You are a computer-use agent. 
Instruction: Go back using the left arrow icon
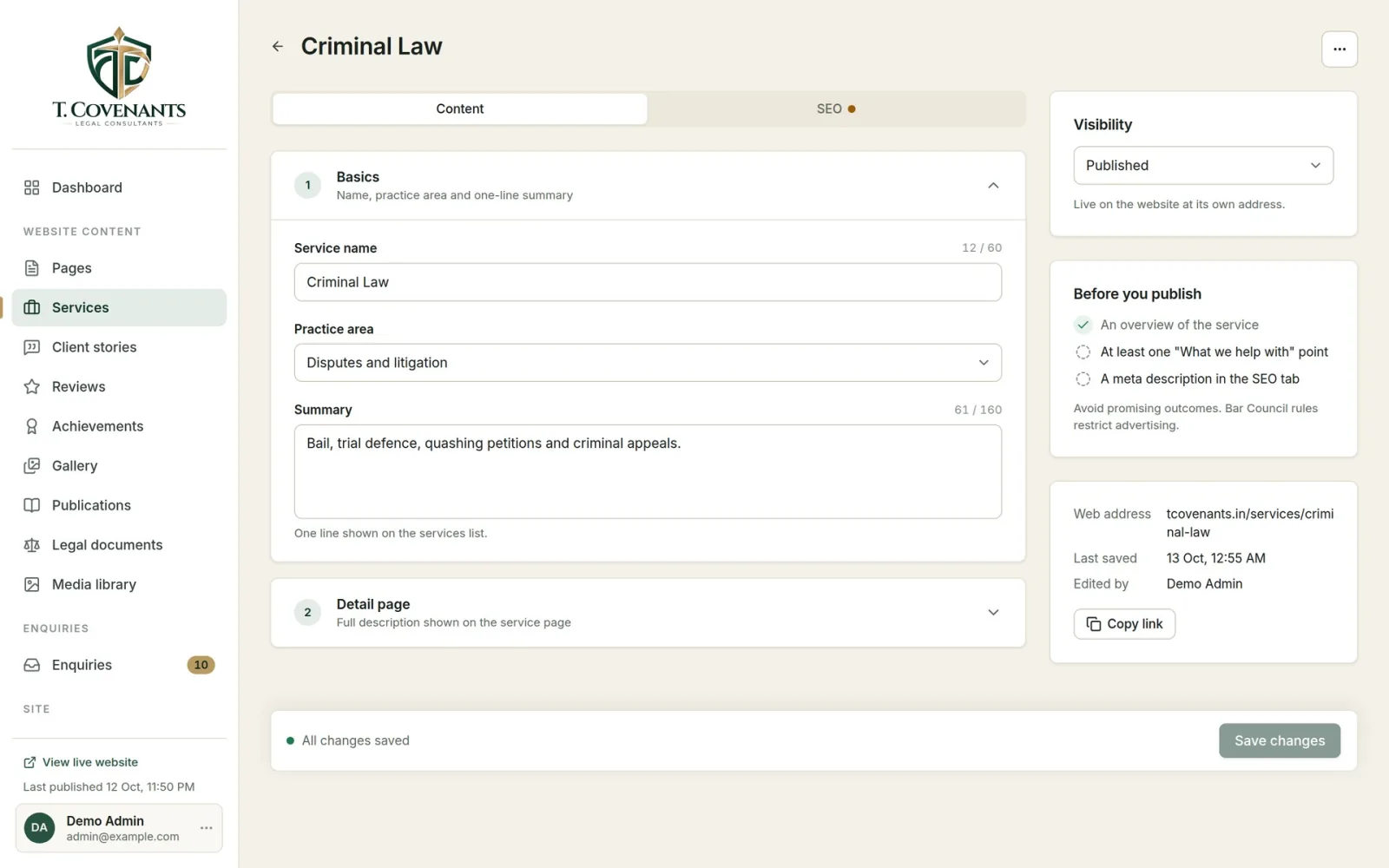tap(278, 46)
